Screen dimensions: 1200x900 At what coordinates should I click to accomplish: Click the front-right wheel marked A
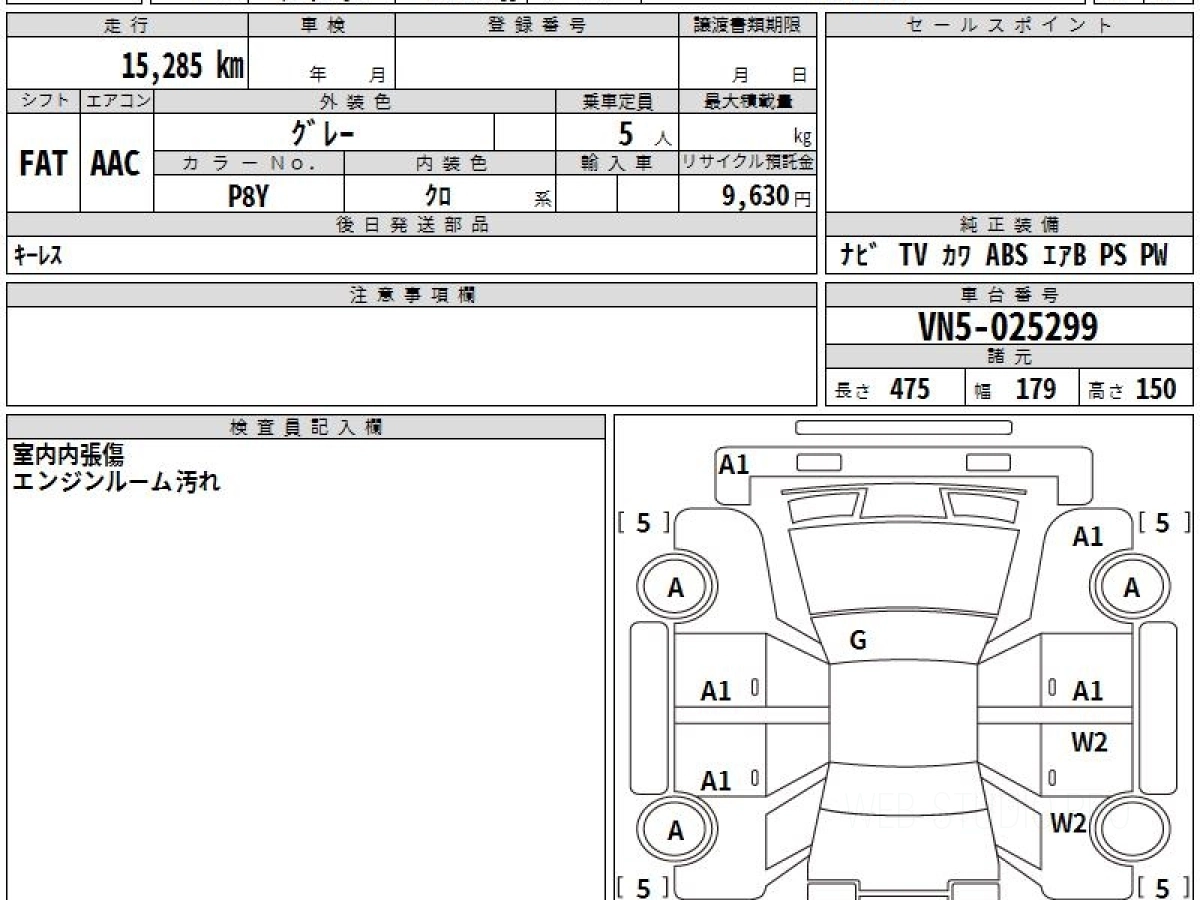pos(1131,589)
